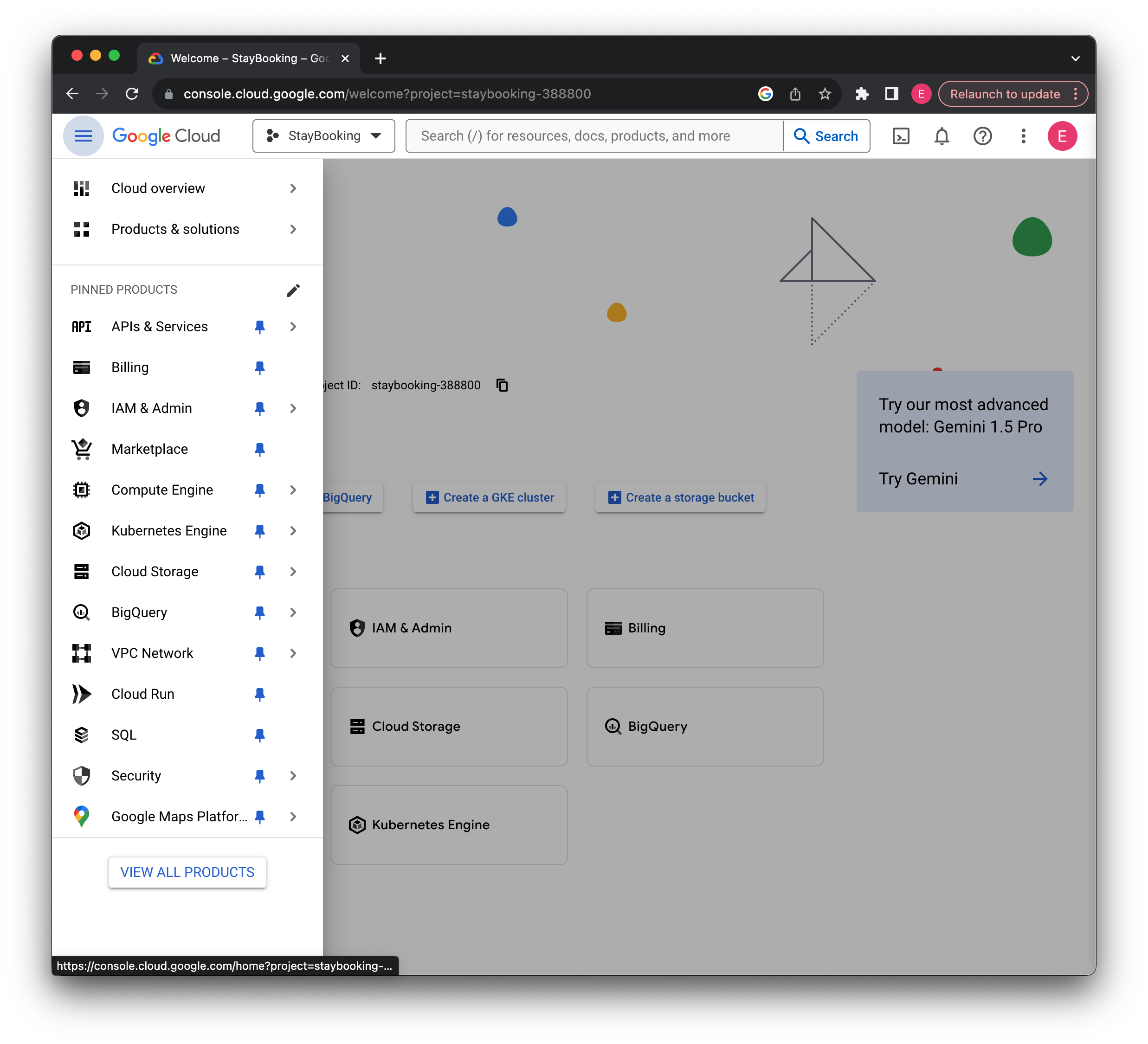Image resolution: width=1148 pixels, height=1044 pixels.
Task: Edit pinned products with pencil icon
Action: coord(293,290)
